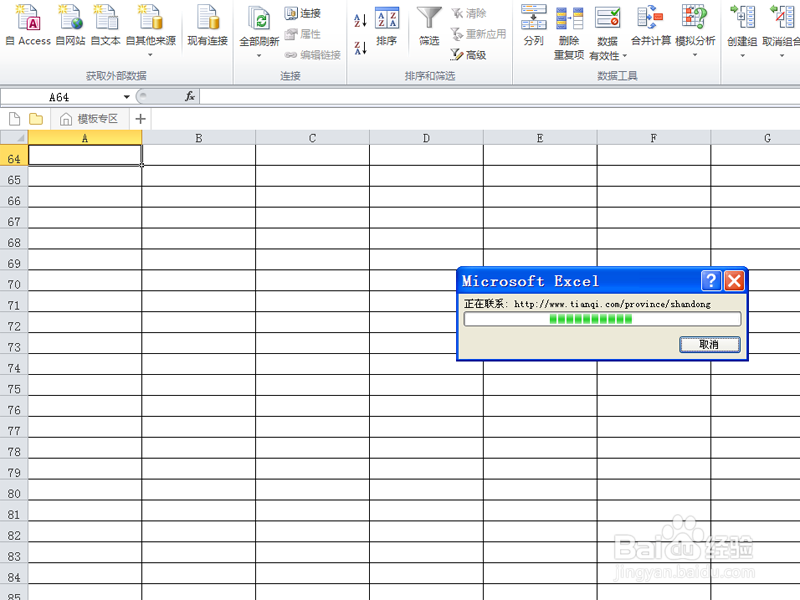Click 分列 text to columns

click(534, 26)
